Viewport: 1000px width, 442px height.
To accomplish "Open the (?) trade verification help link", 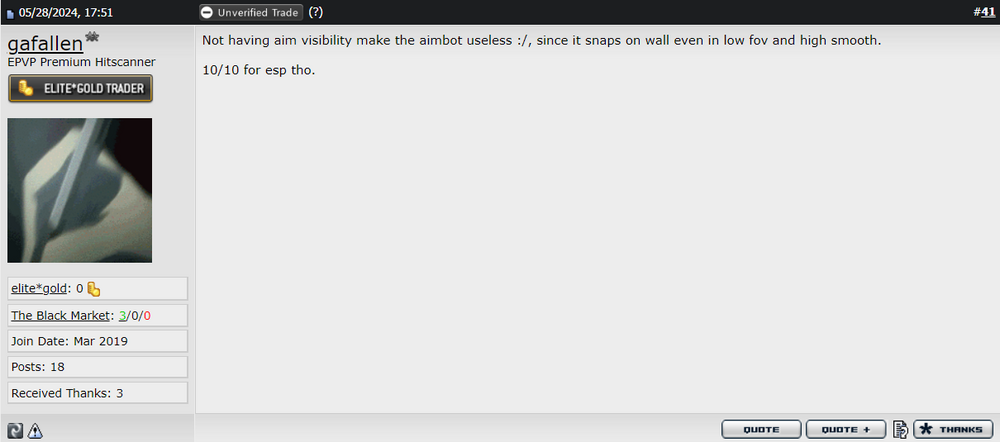I will pos(316,12).
